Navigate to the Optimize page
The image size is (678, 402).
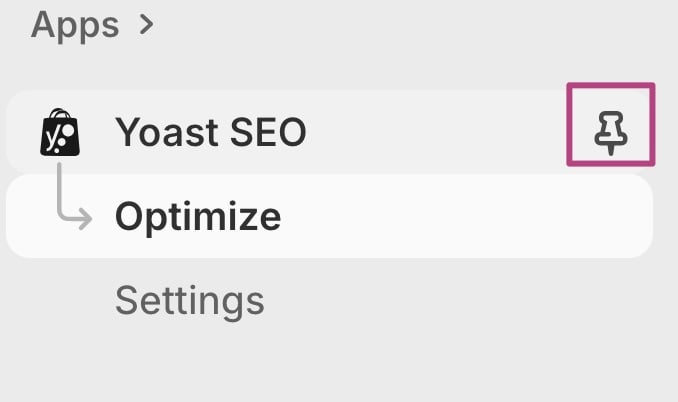198,216
